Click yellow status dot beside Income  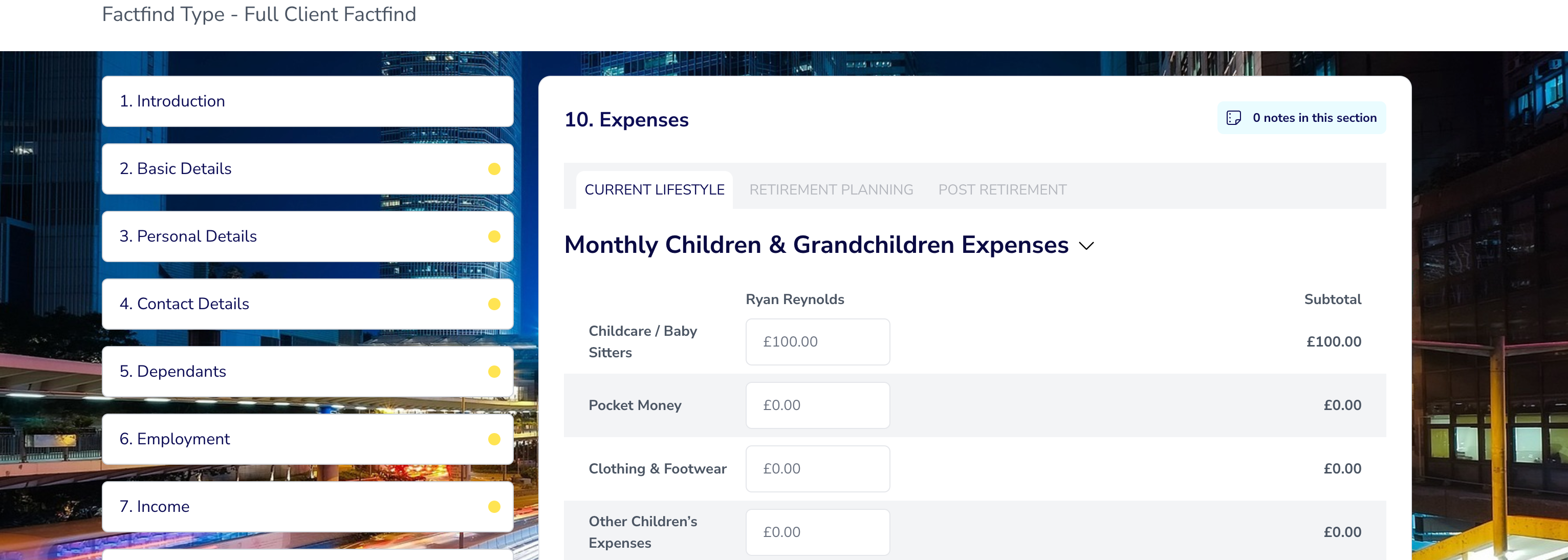494,507
